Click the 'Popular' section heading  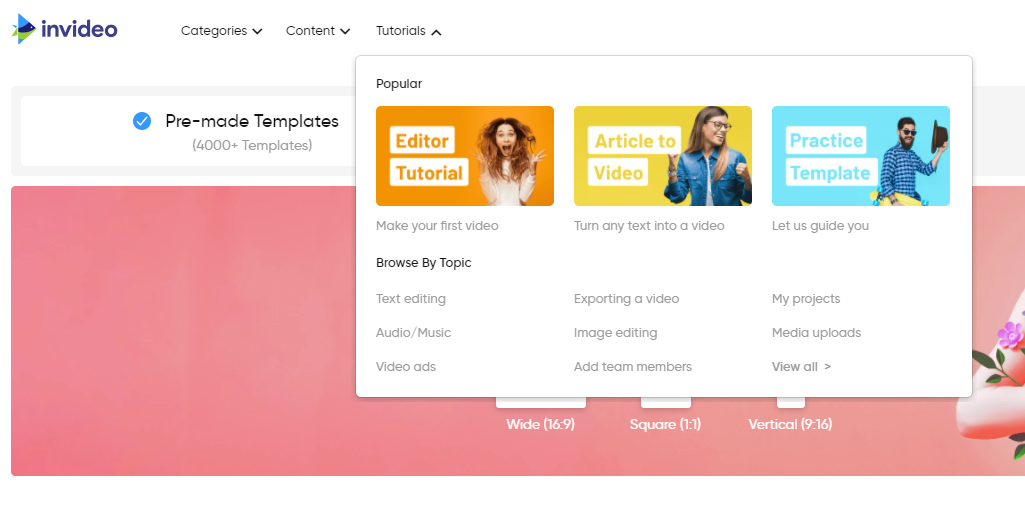click(x=399, y=84)
